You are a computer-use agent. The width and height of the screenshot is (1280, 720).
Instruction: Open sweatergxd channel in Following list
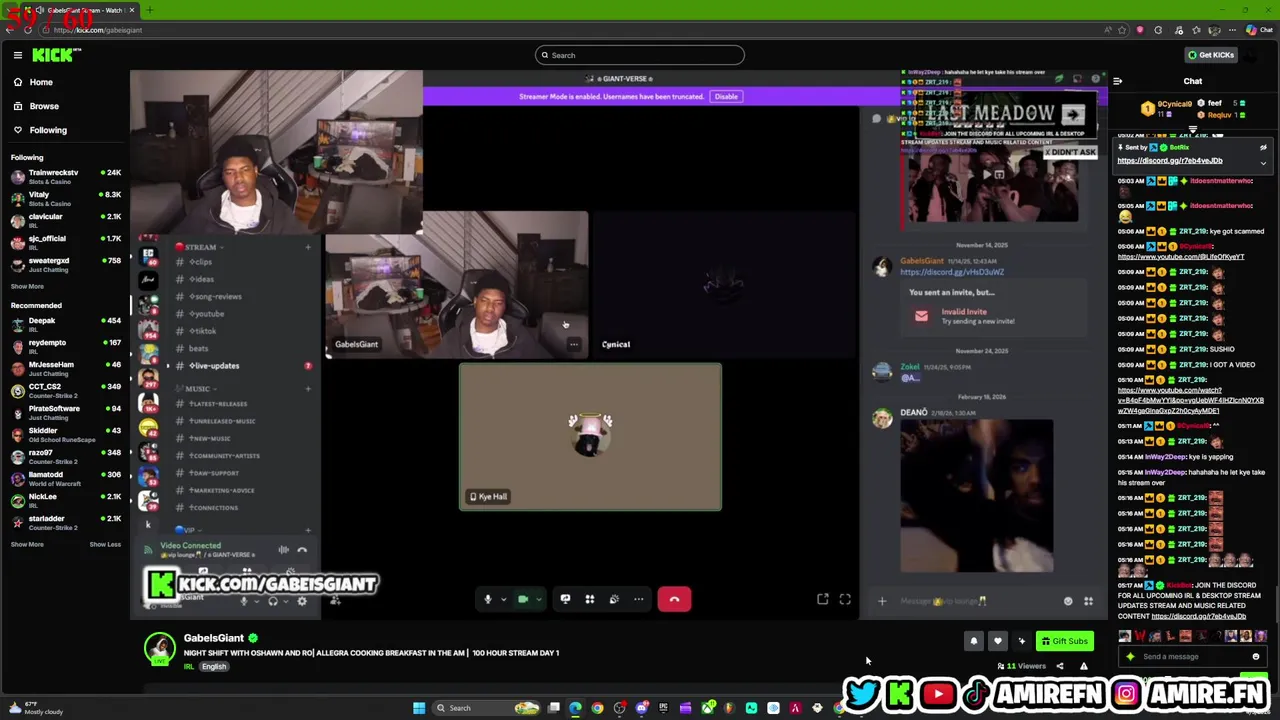point(65,265)
